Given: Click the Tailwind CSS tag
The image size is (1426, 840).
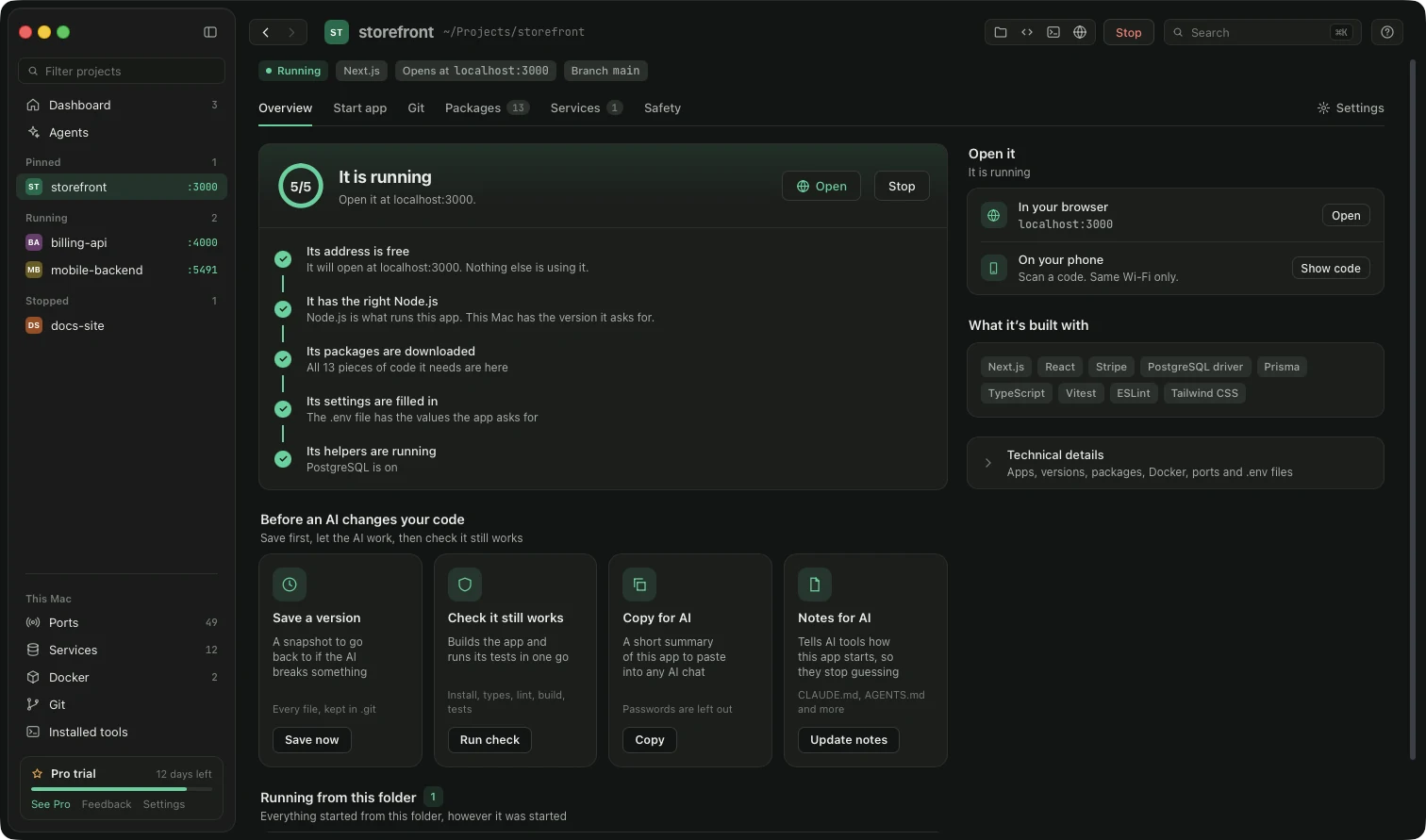Looking at the screenshot, I should click(x=1204, y=393).
